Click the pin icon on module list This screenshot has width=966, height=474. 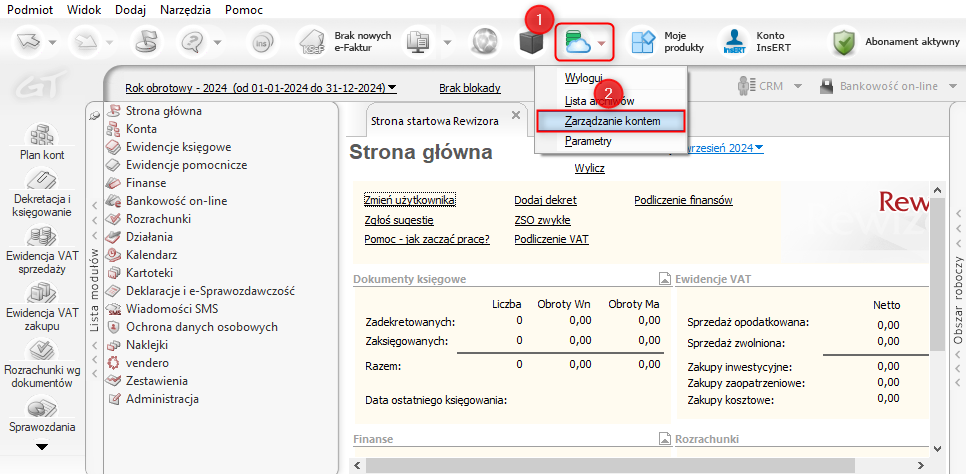point(95,115)
